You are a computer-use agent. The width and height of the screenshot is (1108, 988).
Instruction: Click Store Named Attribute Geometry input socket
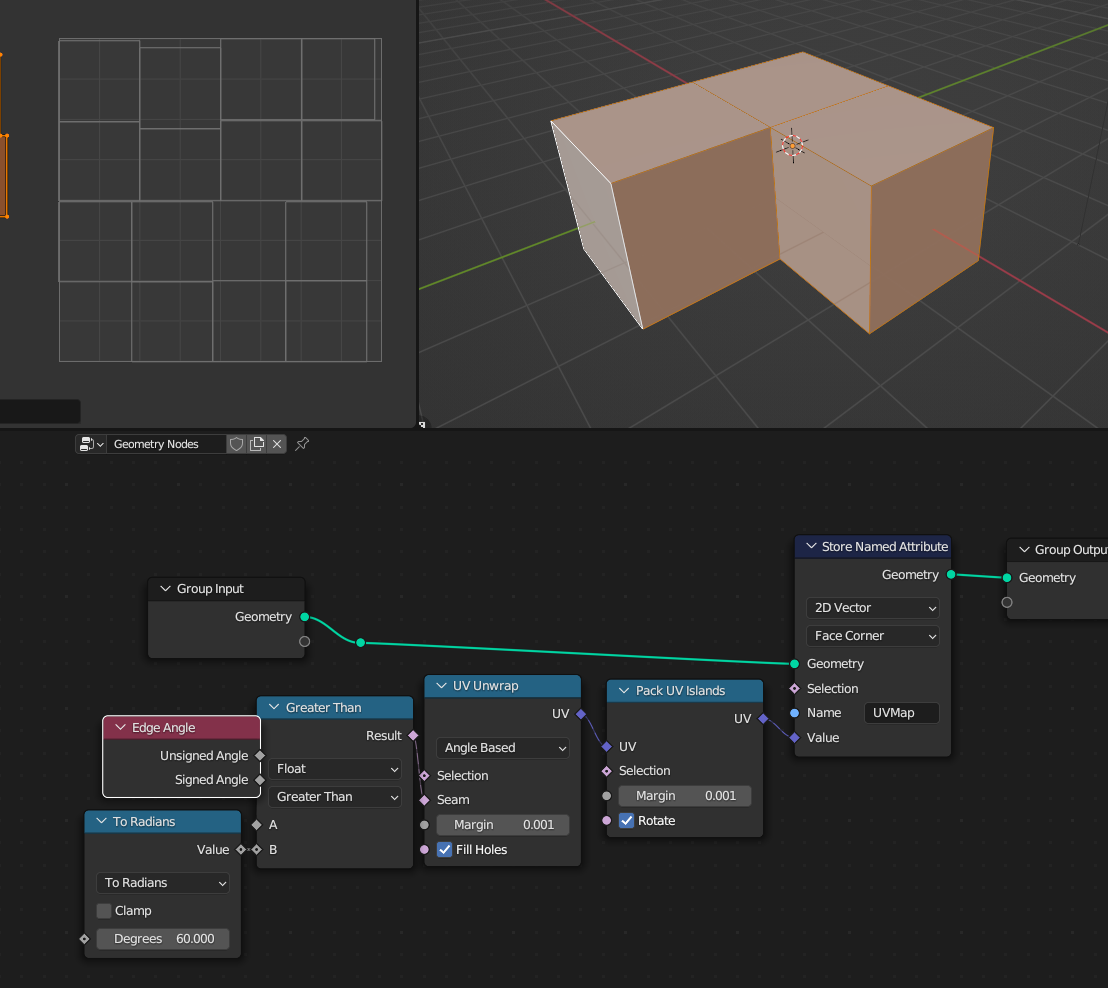tap(794, 664)
